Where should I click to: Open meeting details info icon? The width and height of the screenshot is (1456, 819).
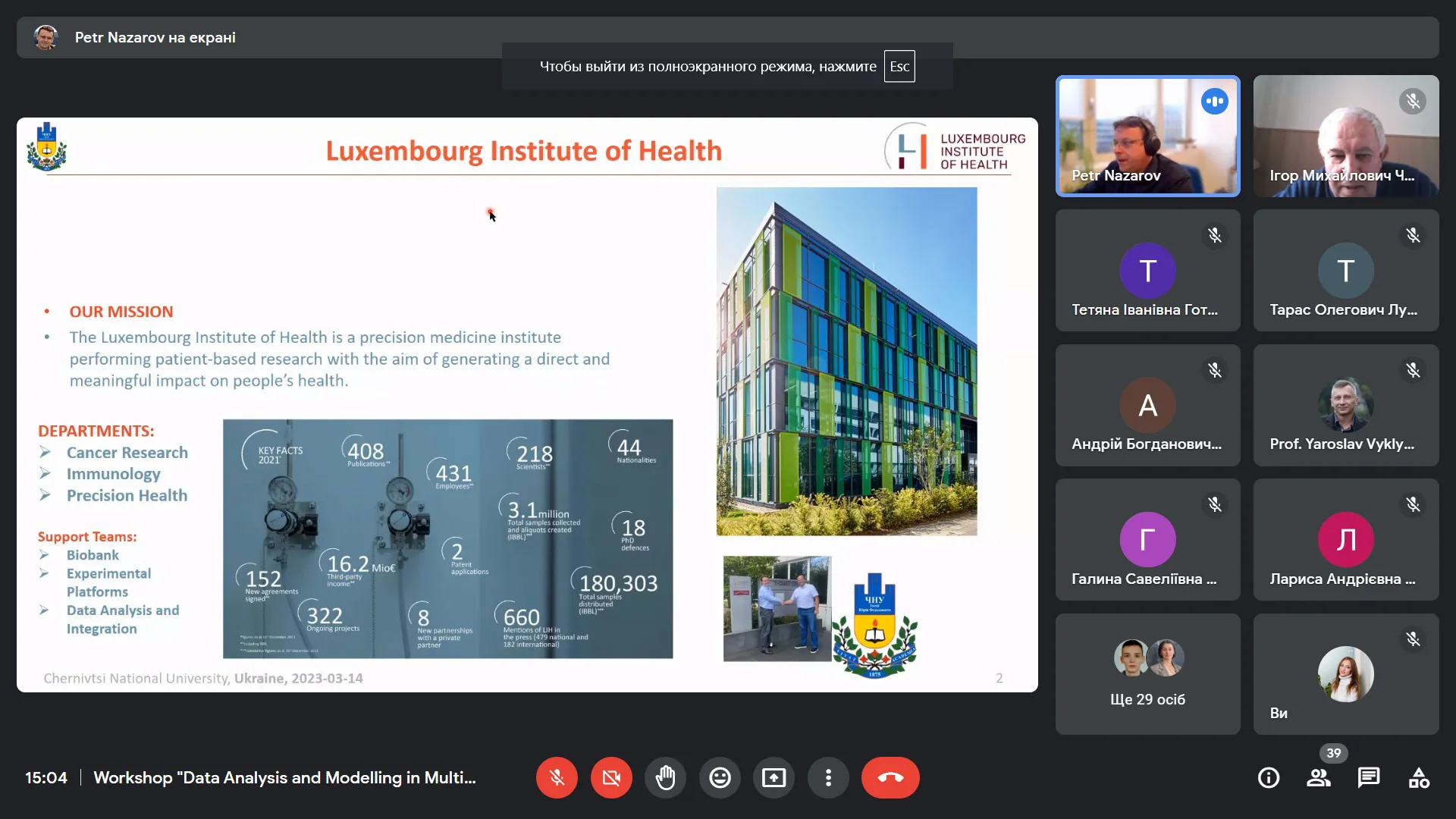click(1269, 777)
